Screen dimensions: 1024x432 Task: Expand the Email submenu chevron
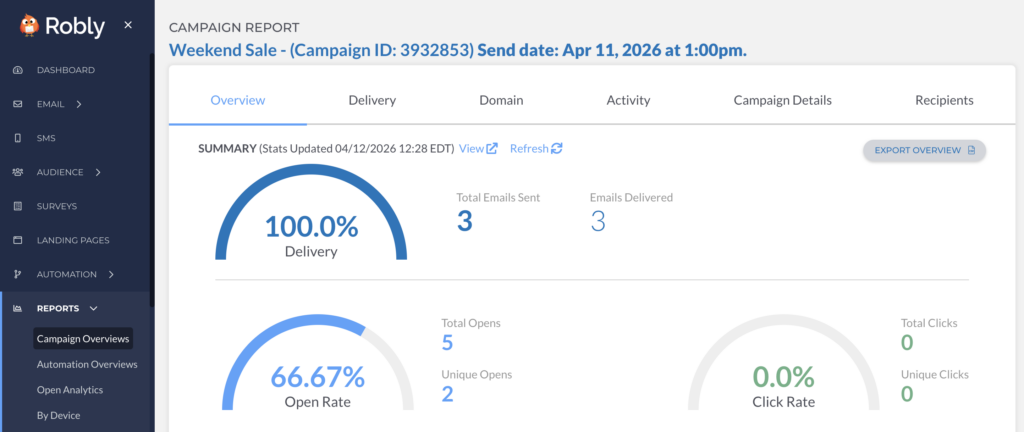(x=78, y=104)
